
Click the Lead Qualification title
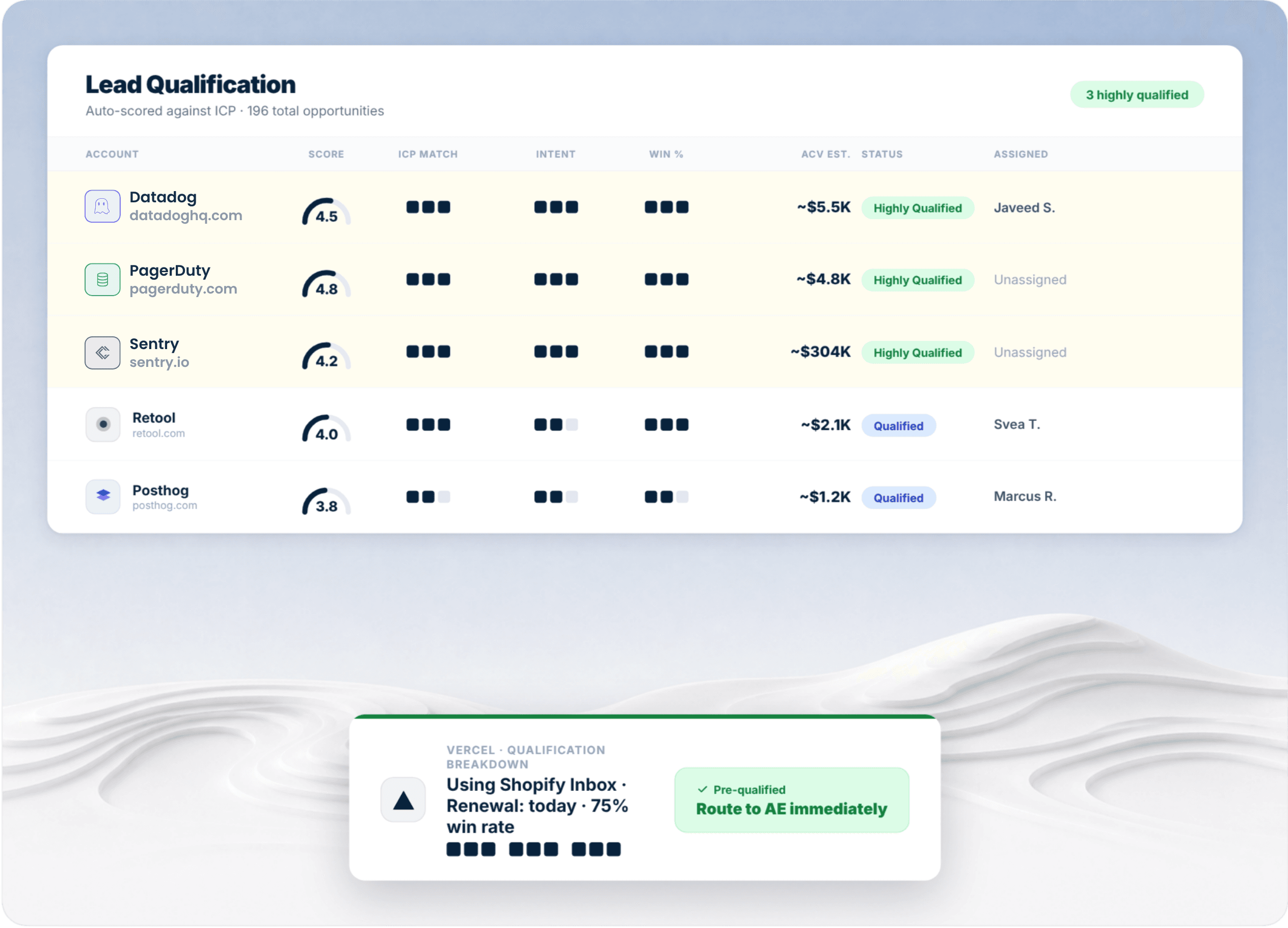tap(190, 84)
